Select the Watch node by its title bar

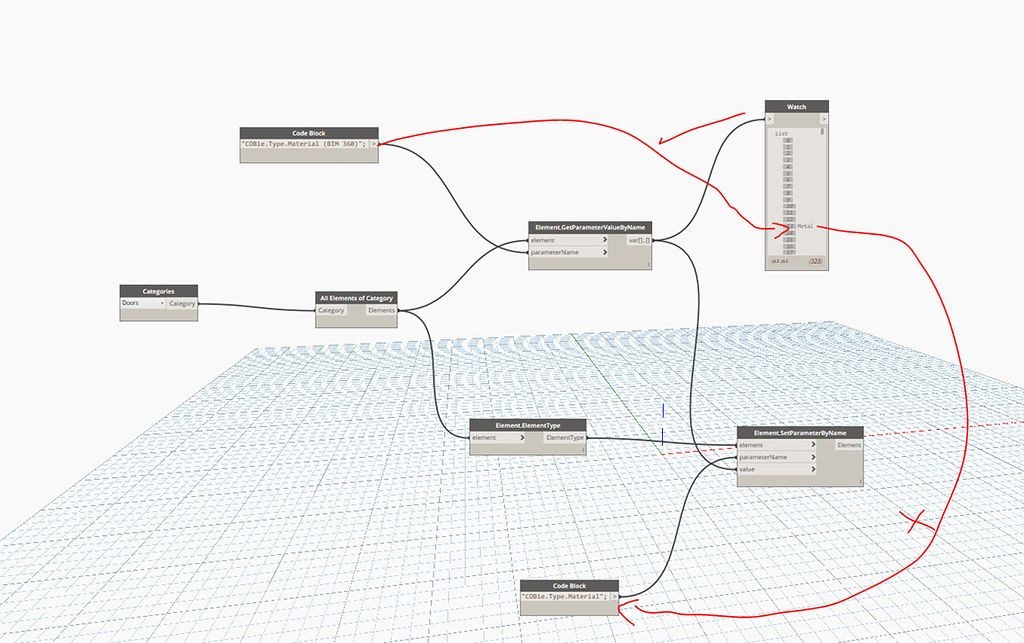(797, 105)
